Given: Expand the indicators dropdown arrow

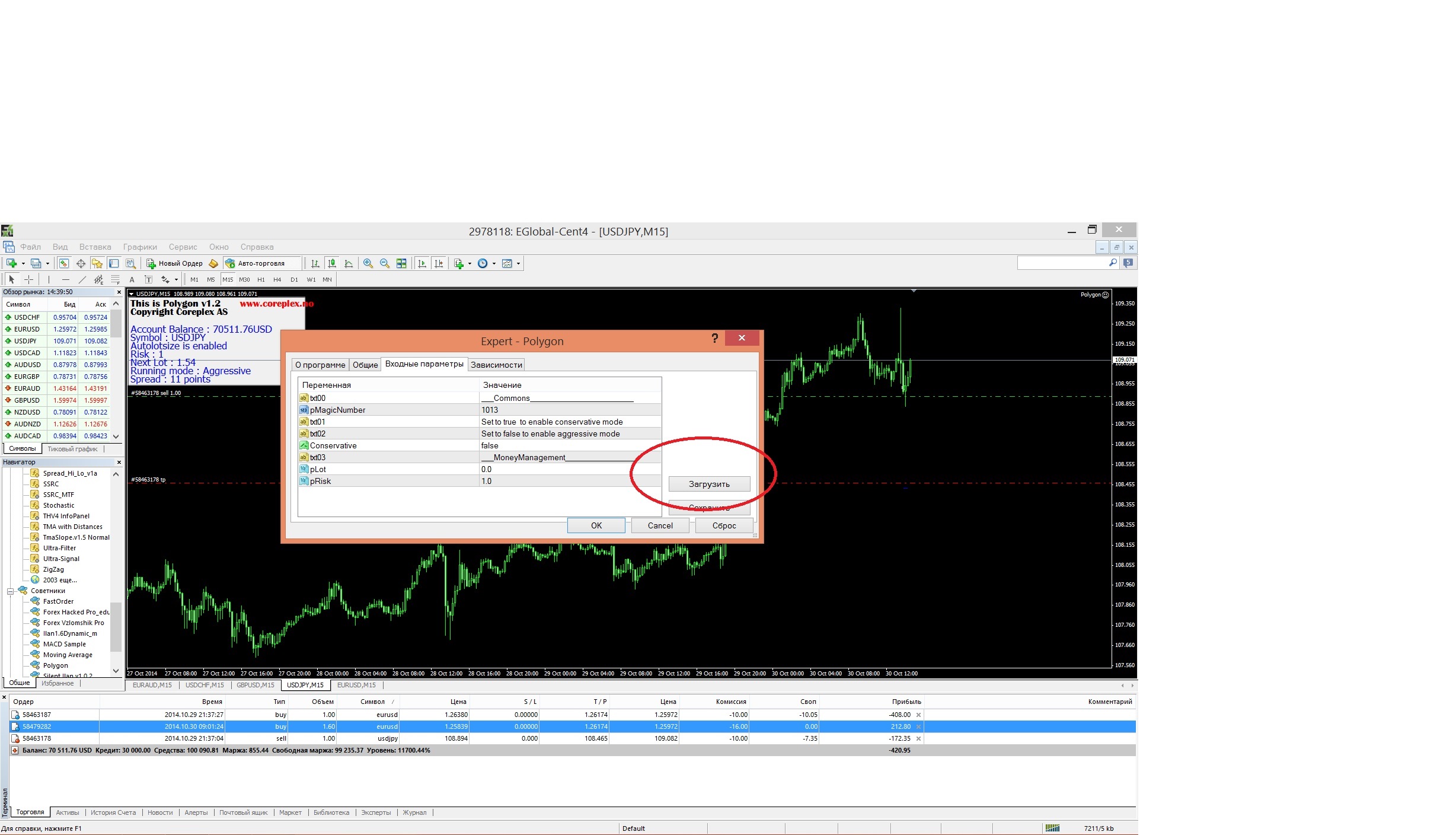Looking at the screenshot, I should [x=470, y=264].
